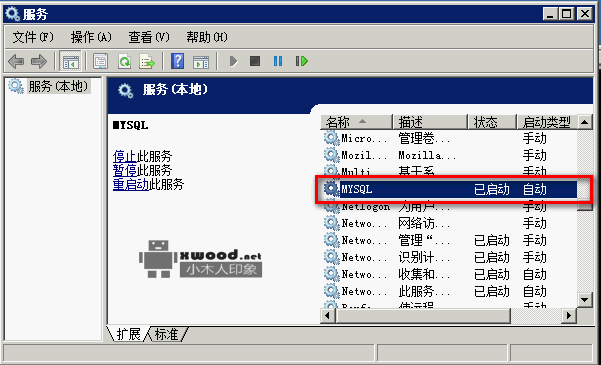
Task: Click the Back arrow toolbar icon
Action: [x=16, y=61]
